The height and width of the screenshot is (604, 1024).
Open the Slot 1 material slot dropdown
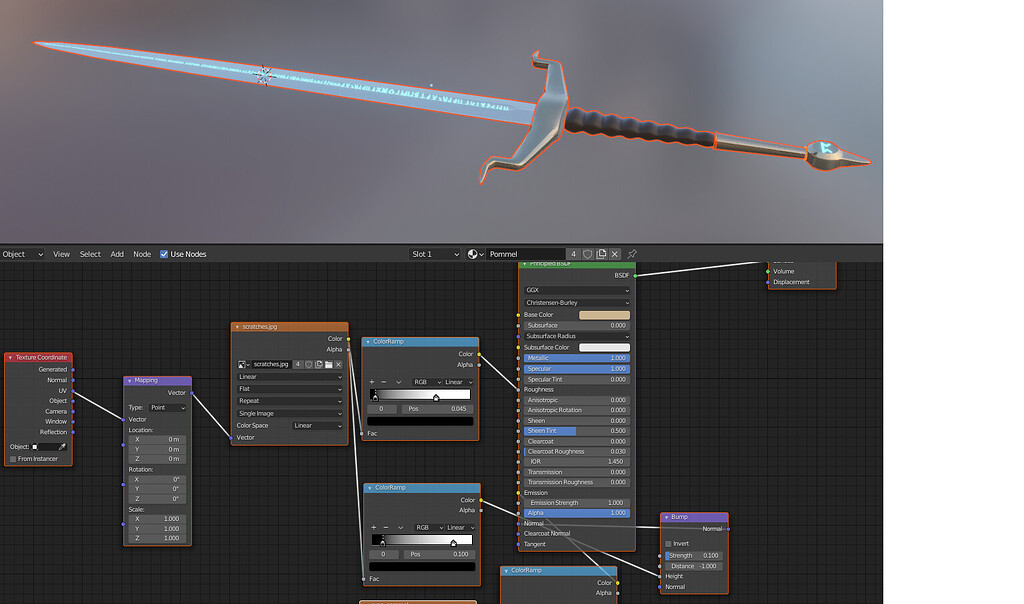click(435, 254)
